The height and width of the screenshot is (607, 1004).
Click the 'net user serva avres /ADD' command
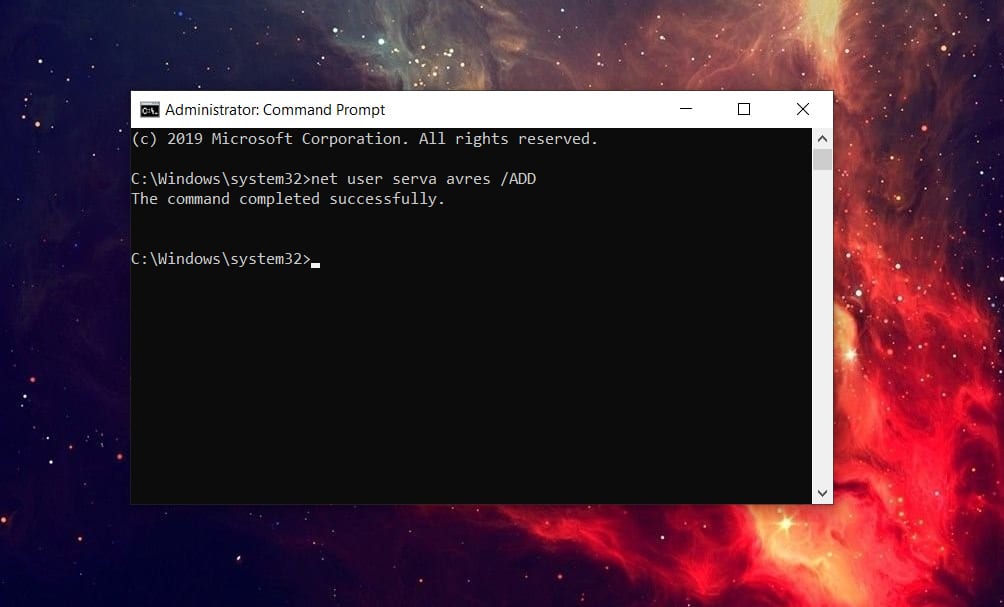click(x=423, y=179)
